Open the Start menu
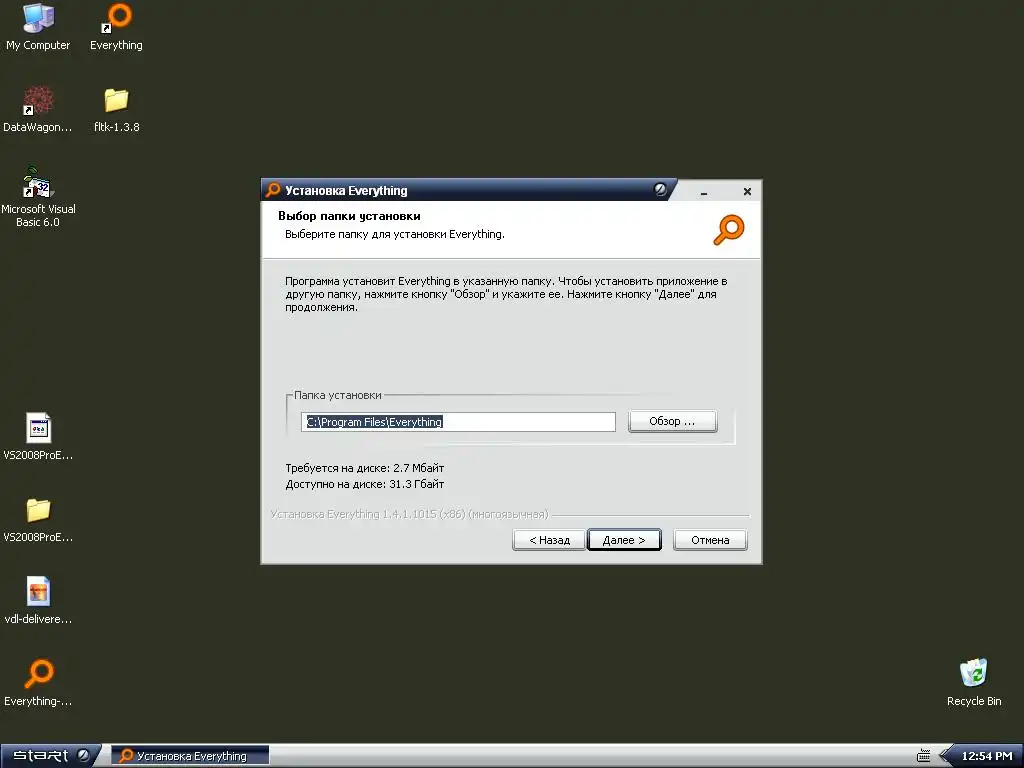Screen dimensions: 1024x768 click(x=49, y=756)
